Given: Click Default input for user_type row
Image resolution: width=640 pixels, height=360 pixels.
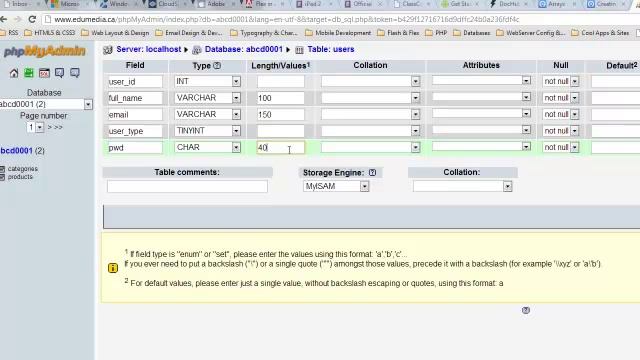Looking at the screenshot, I should click(x=616, y=131).
